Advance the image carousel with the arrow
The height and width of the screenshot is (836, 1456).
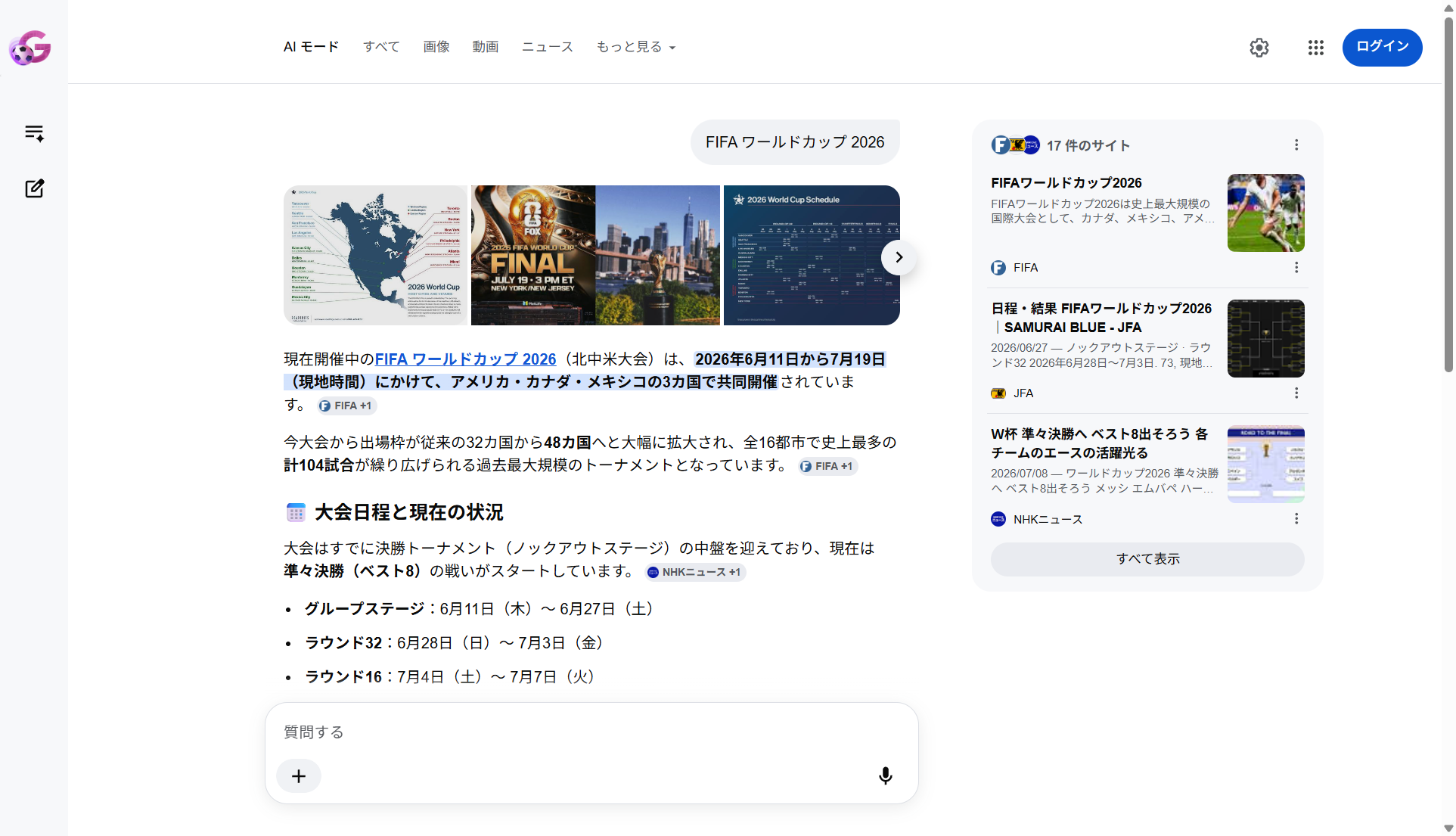coord(899,257)
